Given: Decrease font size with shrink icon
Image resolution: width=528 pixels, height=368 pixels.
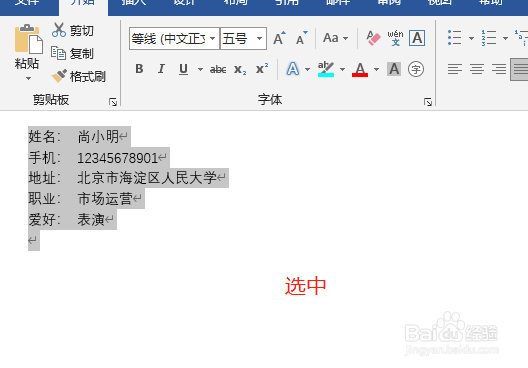Looking at the screenshot, I should [x=301, y=38].
